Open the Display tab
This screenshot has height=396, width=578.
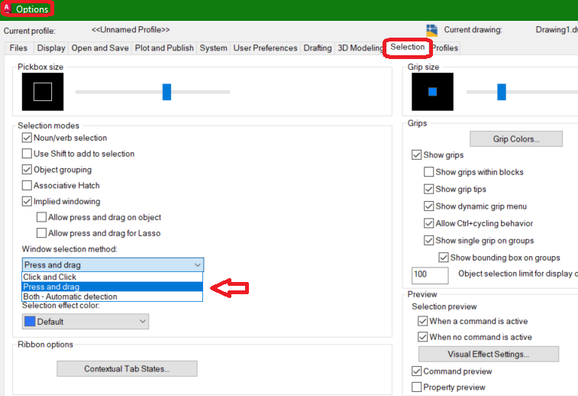click(51, 48)
